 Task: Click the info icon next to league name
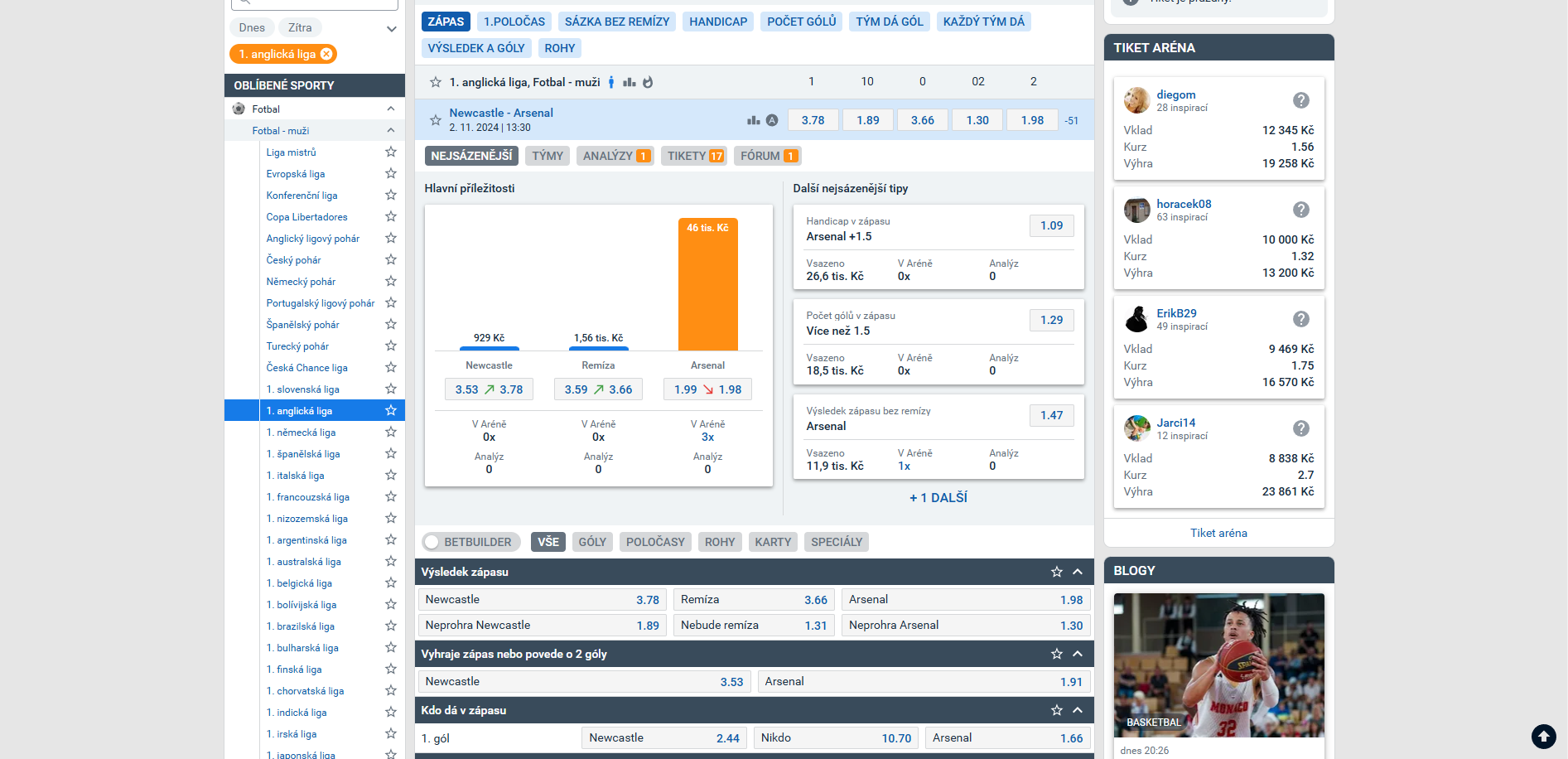coord(611,82)
